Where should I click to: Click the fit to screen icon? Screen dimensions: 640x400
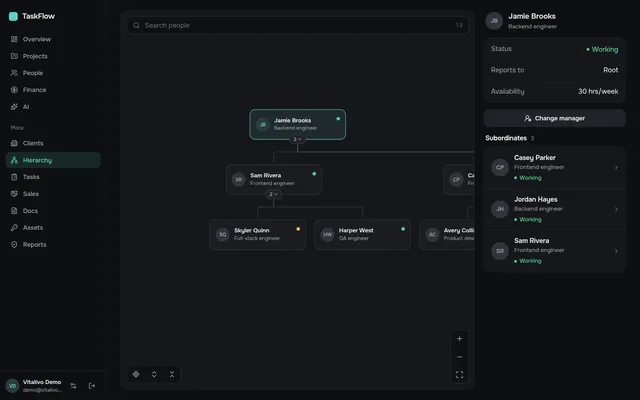pyautogui.click(x=459, y=375)
